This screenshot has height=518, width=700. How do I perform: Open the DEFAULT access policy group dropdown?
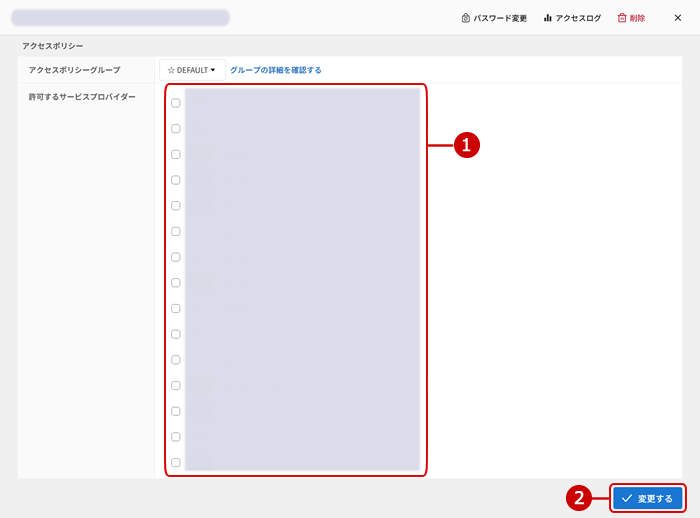coord(192,70)
